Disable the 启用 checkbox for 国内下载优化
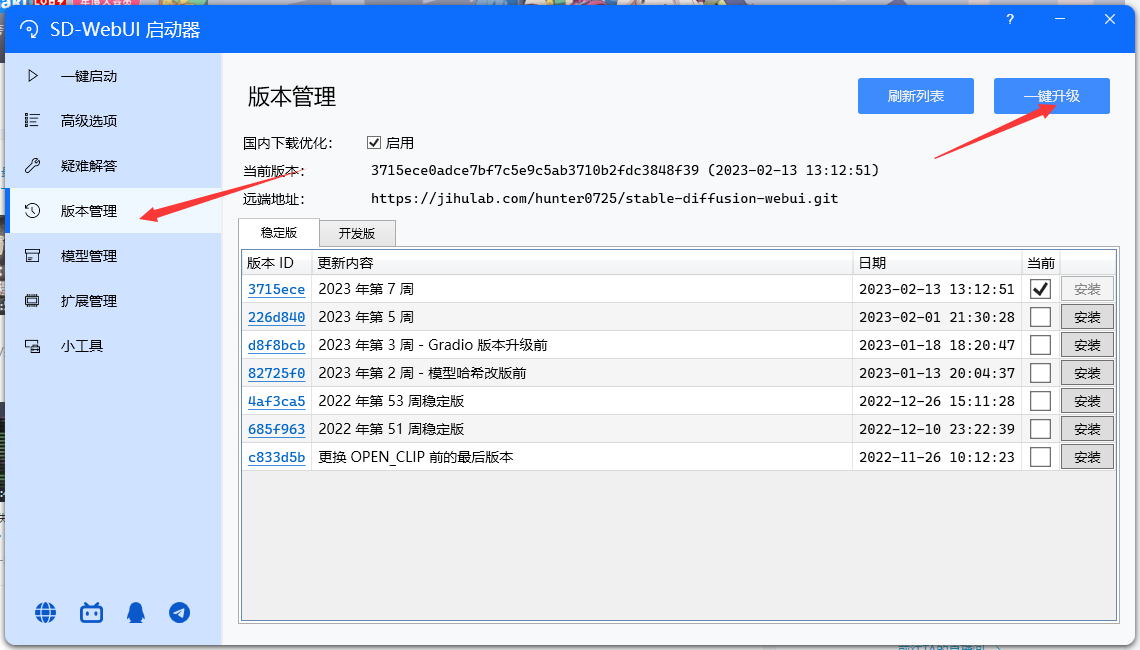1140x650 pixels. 375,142
